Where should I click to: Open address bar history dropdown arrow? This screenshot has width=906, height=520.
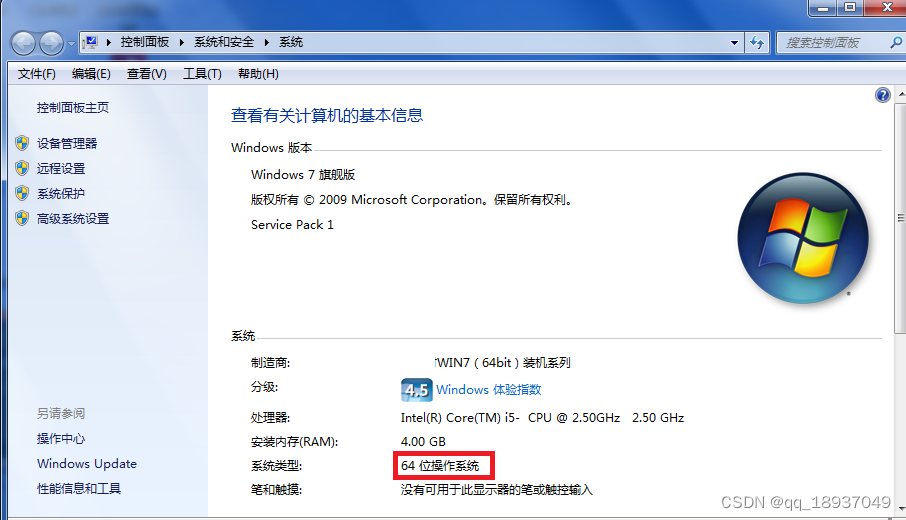[734, 43]
